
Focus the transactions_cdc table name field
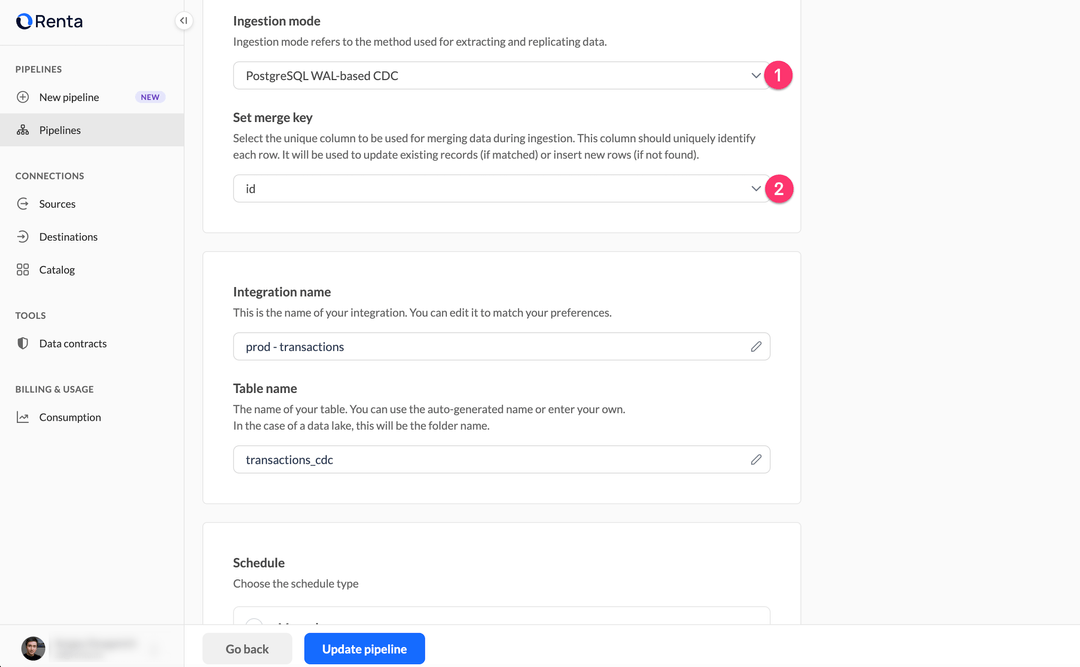tap(490, 460)
